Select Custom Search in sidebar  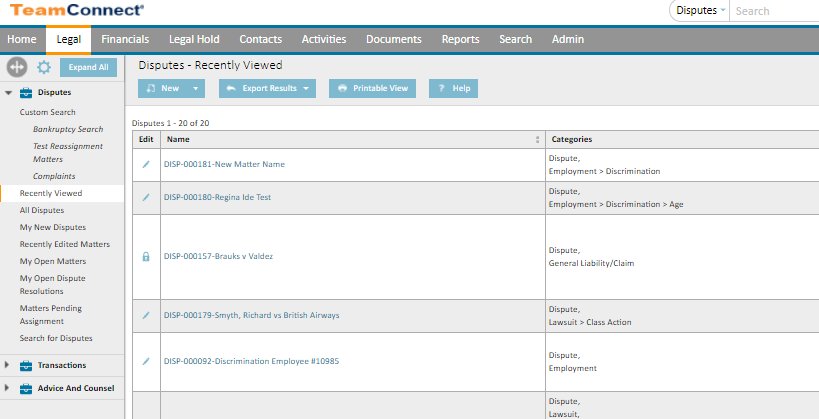pyautogui.click(x=48, y=112)
